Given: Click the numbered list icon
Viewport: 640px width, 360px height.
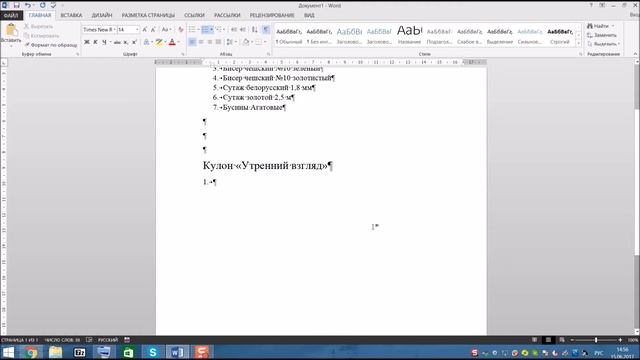Looking at the screenshot, I should click(x=205, y=29).
